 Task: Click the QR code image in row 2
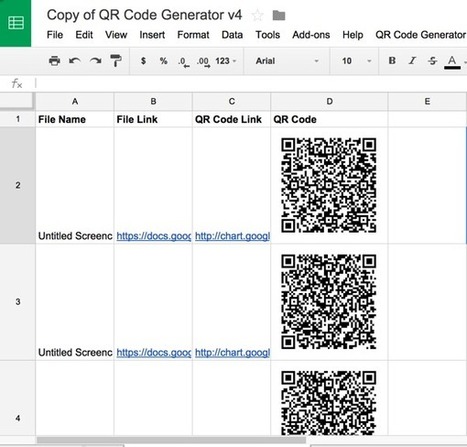(x=329, y=185)
